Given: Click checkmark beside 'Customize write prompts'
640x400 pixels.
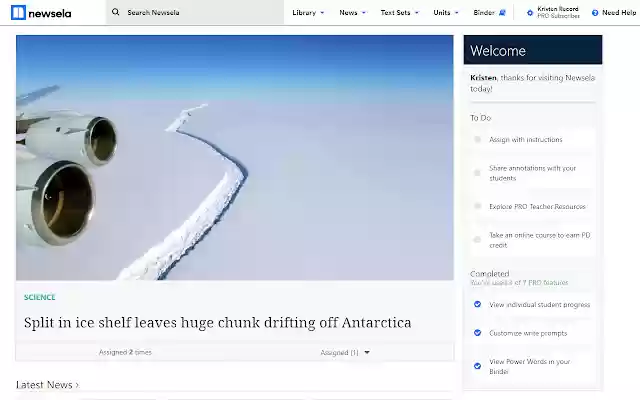Looking at the screenshot, I should 477,333.
